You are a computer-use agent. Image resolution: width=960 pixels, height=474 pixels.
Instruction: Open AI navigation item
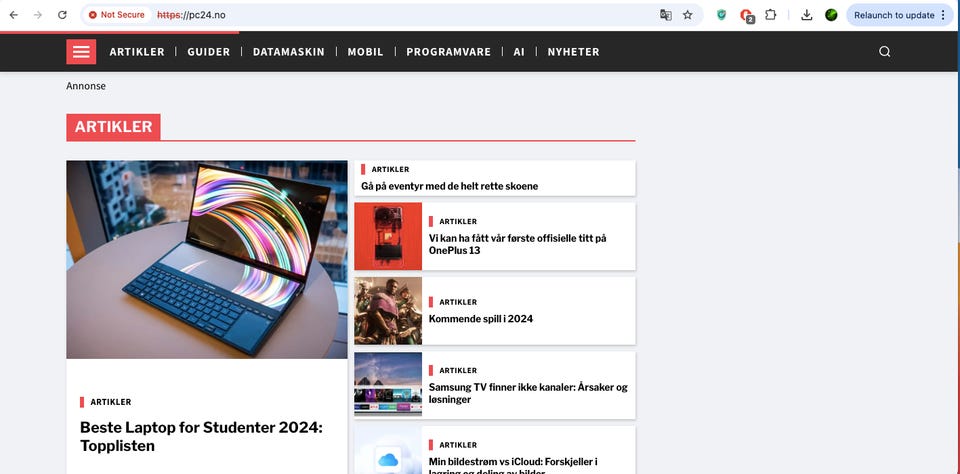[519, 52]
